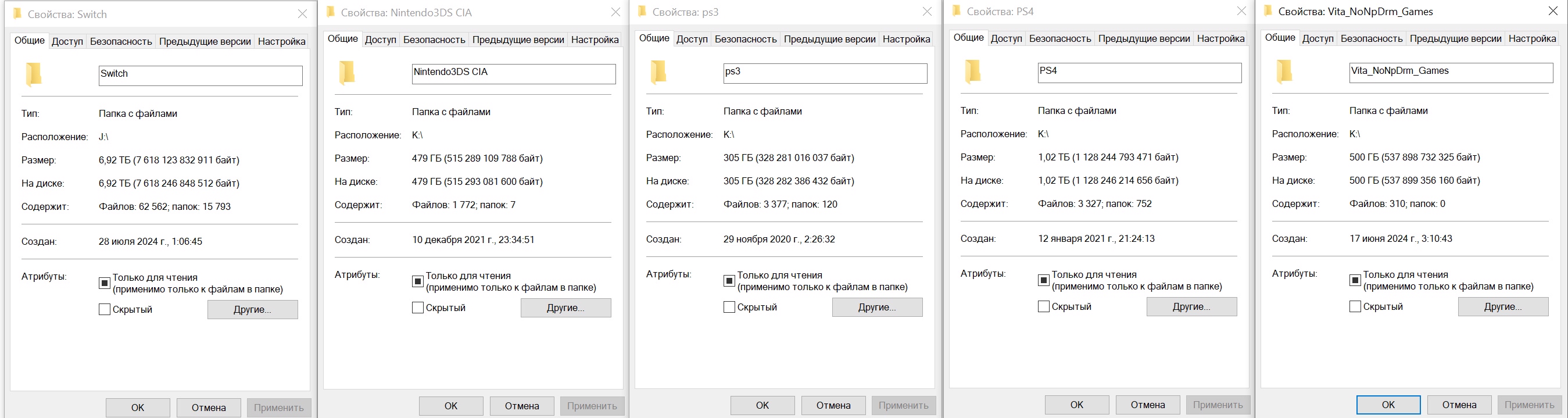The image size is (1568, 418).
Task: Click OK in the PS4 window
Action: click(1077, 405)
